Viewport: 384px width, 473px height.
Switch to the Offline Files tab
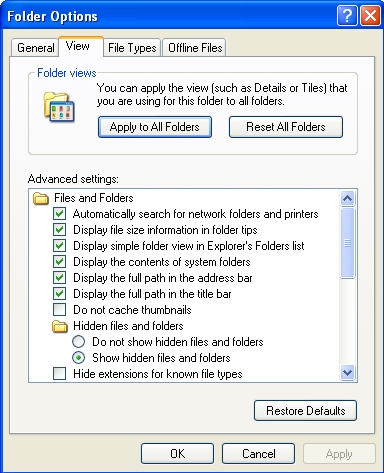195,48
